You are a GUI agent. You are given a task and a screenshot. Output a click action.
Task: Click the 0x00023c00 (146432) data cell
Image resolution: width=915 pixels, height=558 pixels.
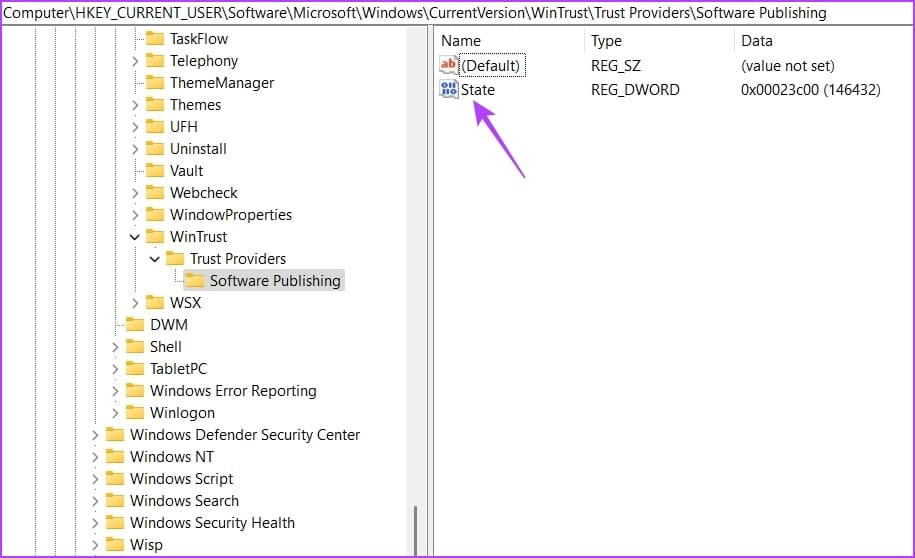[811, 90]
